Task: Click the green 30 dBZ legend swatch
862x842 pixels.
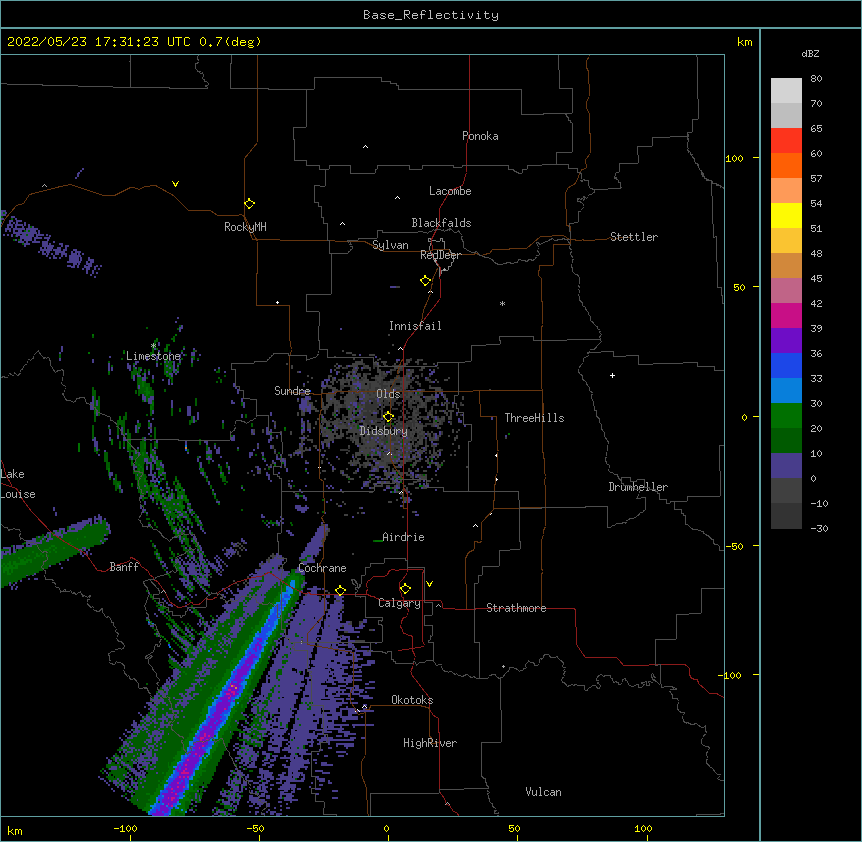Action: tap(786, 416)
